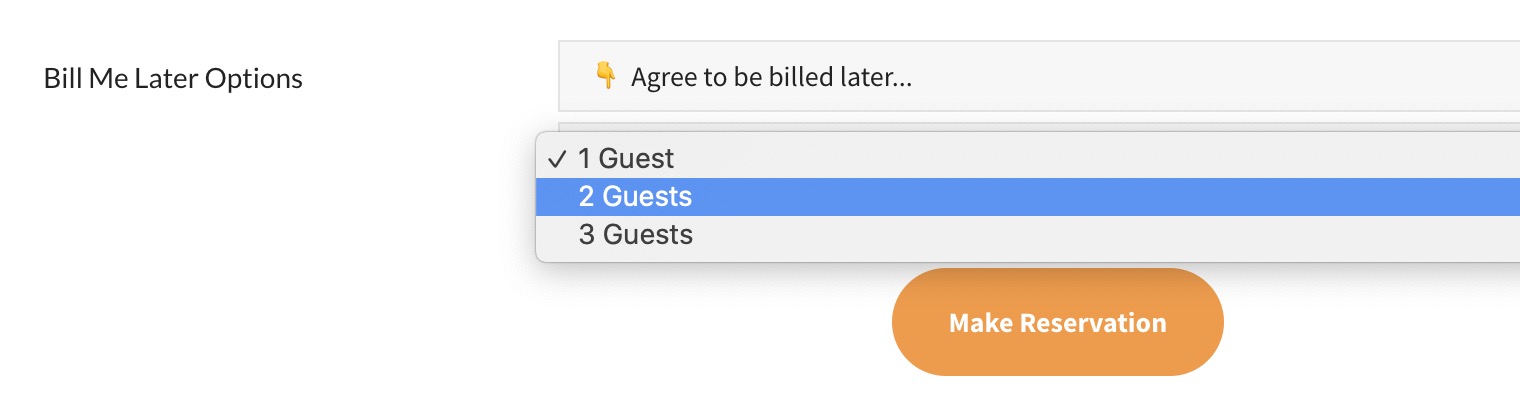The width and height of the screenshot is (1520, 416).
Task: Click the pointing-down hand emoji icon
Action: pos(605,77)
